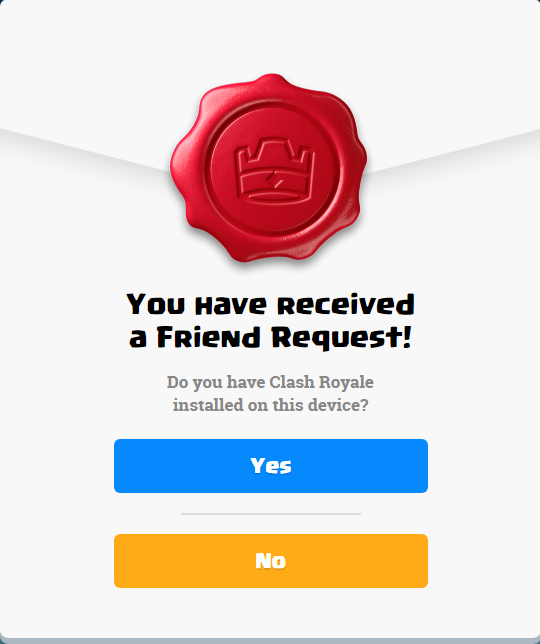Click the 'a Friend Request!' heading line
The image size is (540, 644).
coord(270,338)
